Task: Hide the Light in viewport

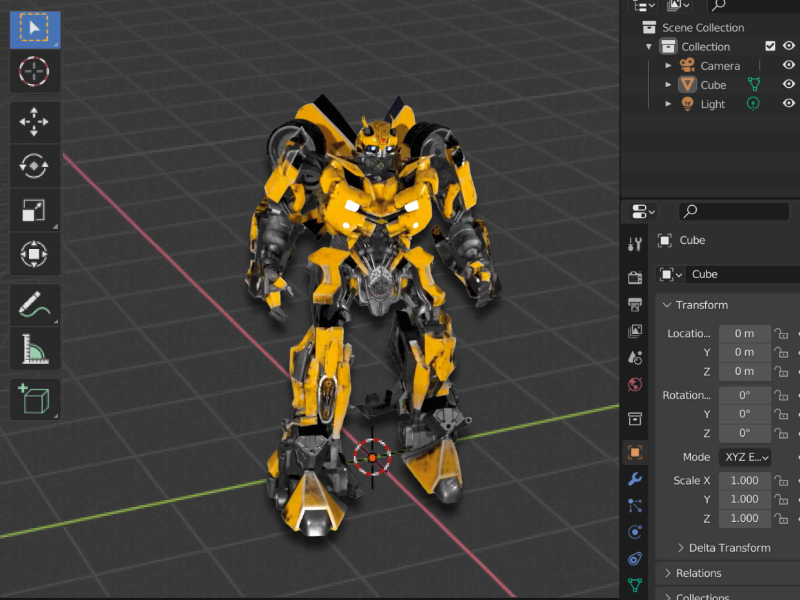Action: pyautogui.click(x=789, y=103)
